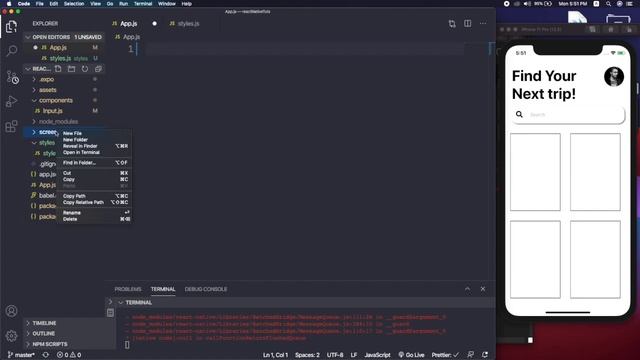Open the Manage gear icon
640x360 pixels.
pyautogui.click(x=11, y=336)
